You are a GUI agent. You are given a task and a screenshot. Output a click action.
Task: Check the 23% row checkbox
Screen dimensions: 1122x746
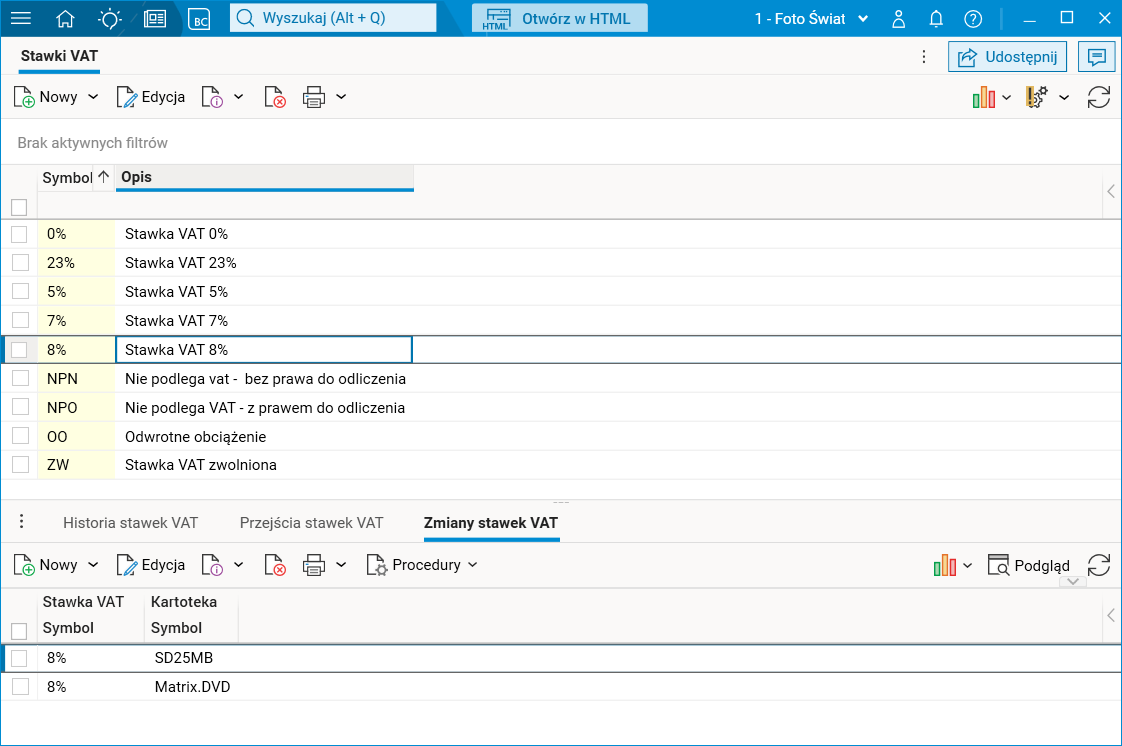tap(20, 262)
